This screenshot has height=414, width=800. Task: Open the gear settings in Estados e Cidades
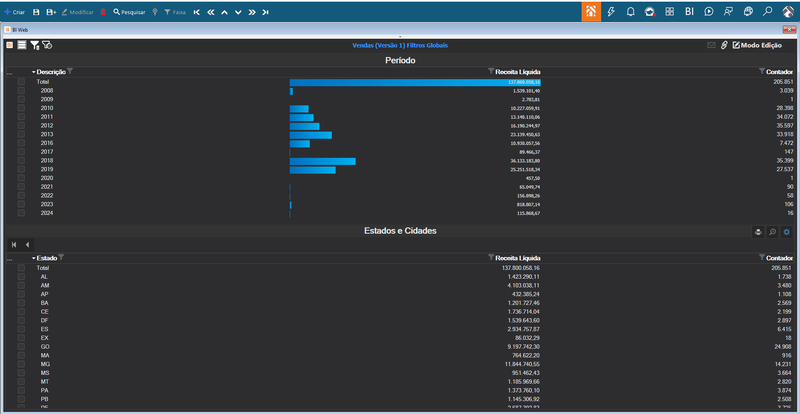(787, 232)
